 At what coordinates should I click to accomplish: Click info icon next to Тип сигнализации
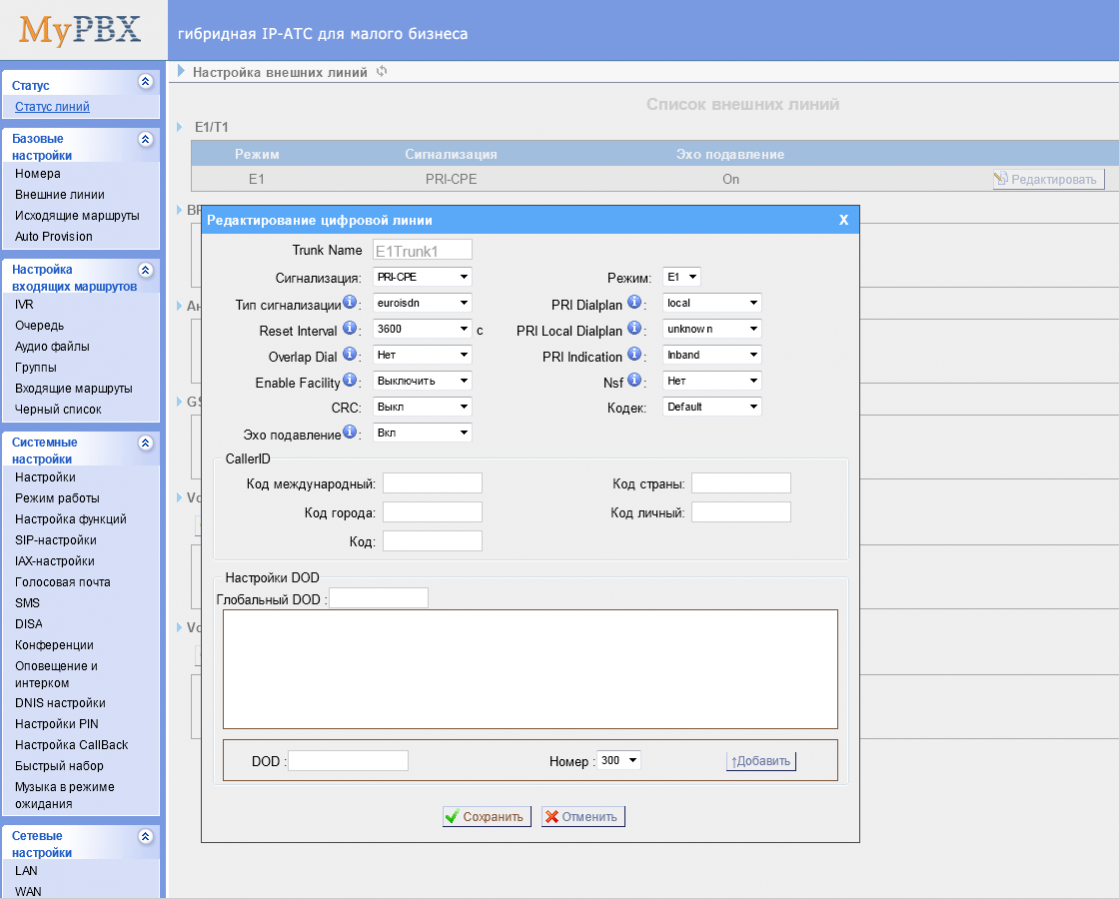(x=350, y=302)
